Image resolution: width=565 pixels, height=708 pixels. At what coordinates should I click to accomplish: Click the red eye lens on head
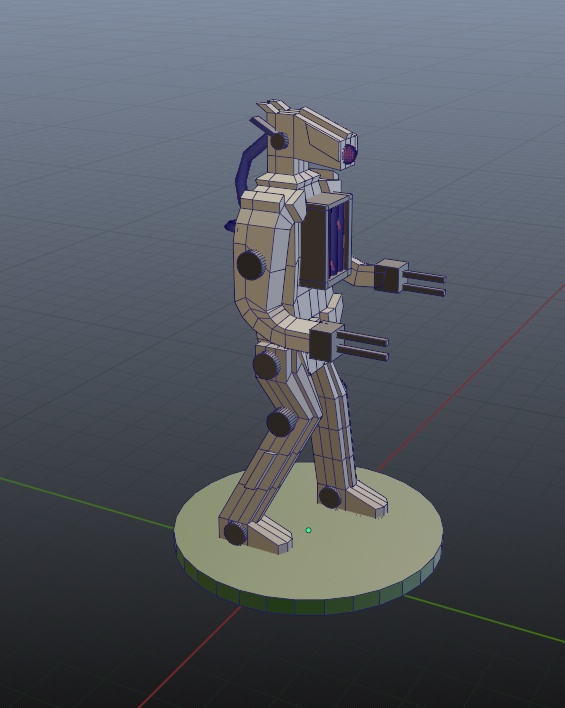(350, 154)
